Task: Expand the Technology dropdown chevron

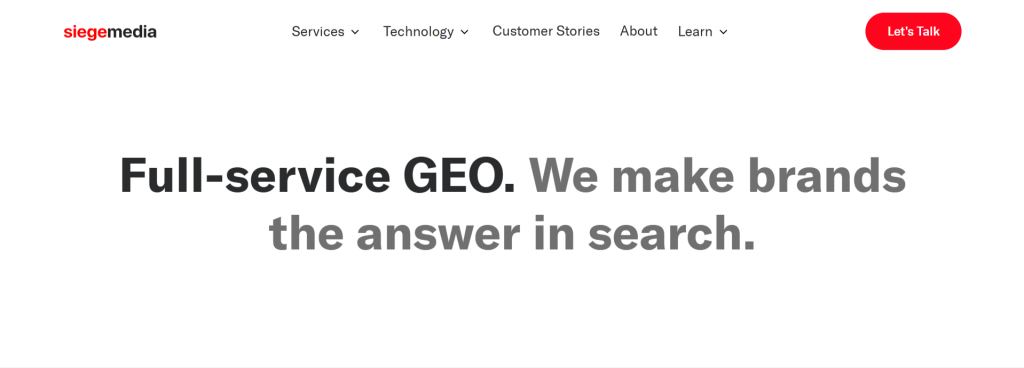Action: 464,32
